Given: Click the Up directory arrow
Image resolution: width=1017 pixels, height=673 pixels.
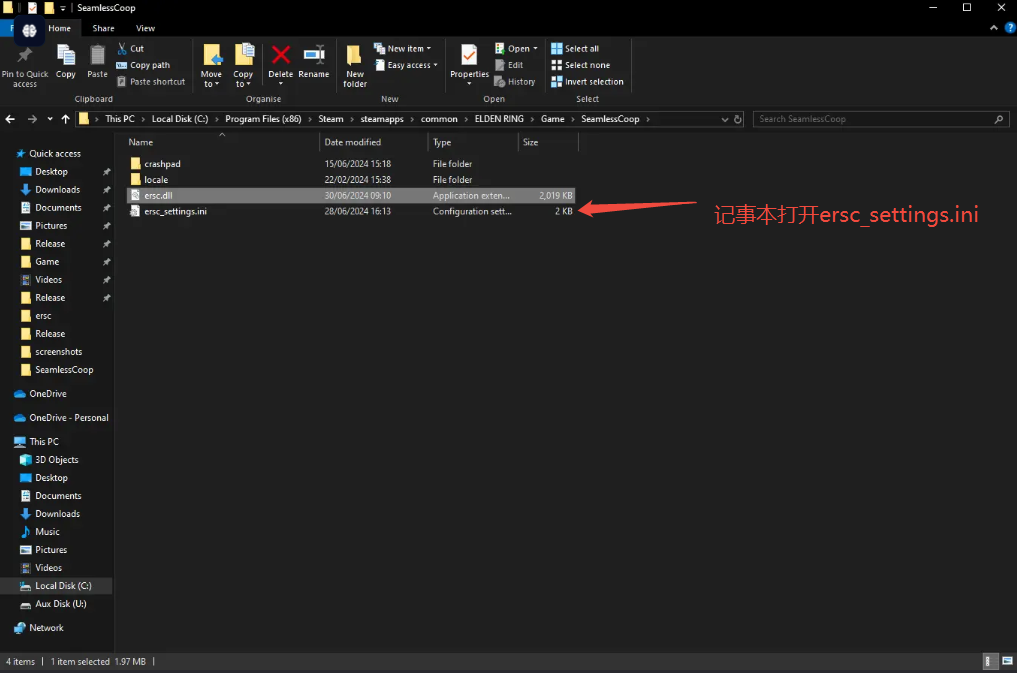Looking at the screenshot, I should point(66,119).
